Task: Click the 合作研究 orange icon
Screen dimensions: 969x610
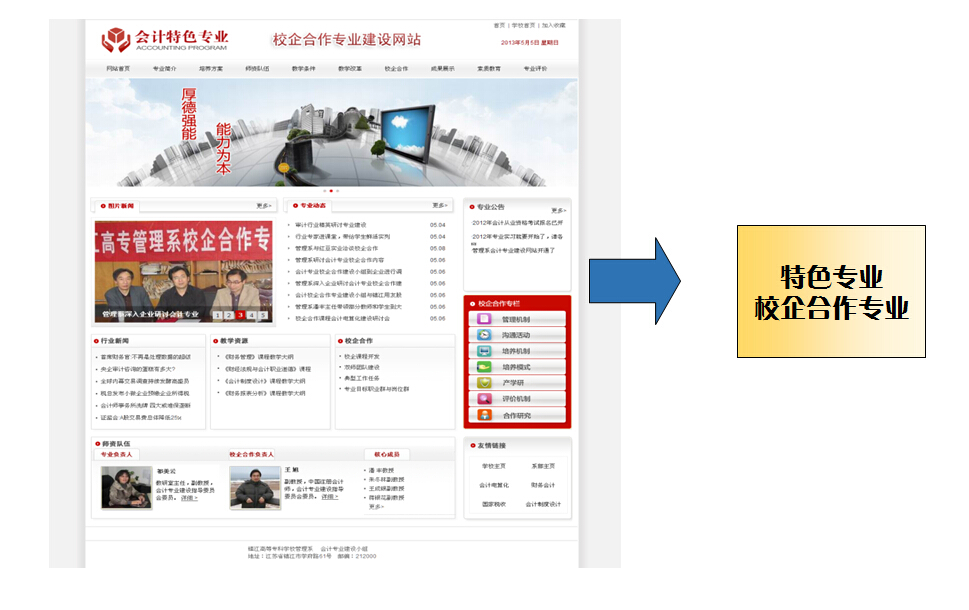Action: tap(484, 415)
